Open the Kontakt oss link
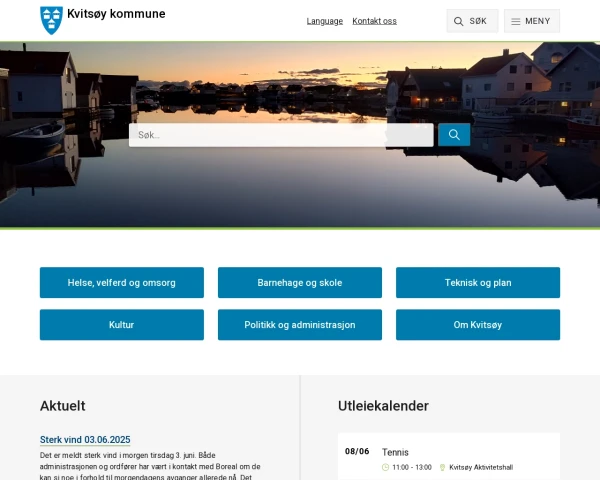This screenshot has width=600, height=480. [374, 21]
